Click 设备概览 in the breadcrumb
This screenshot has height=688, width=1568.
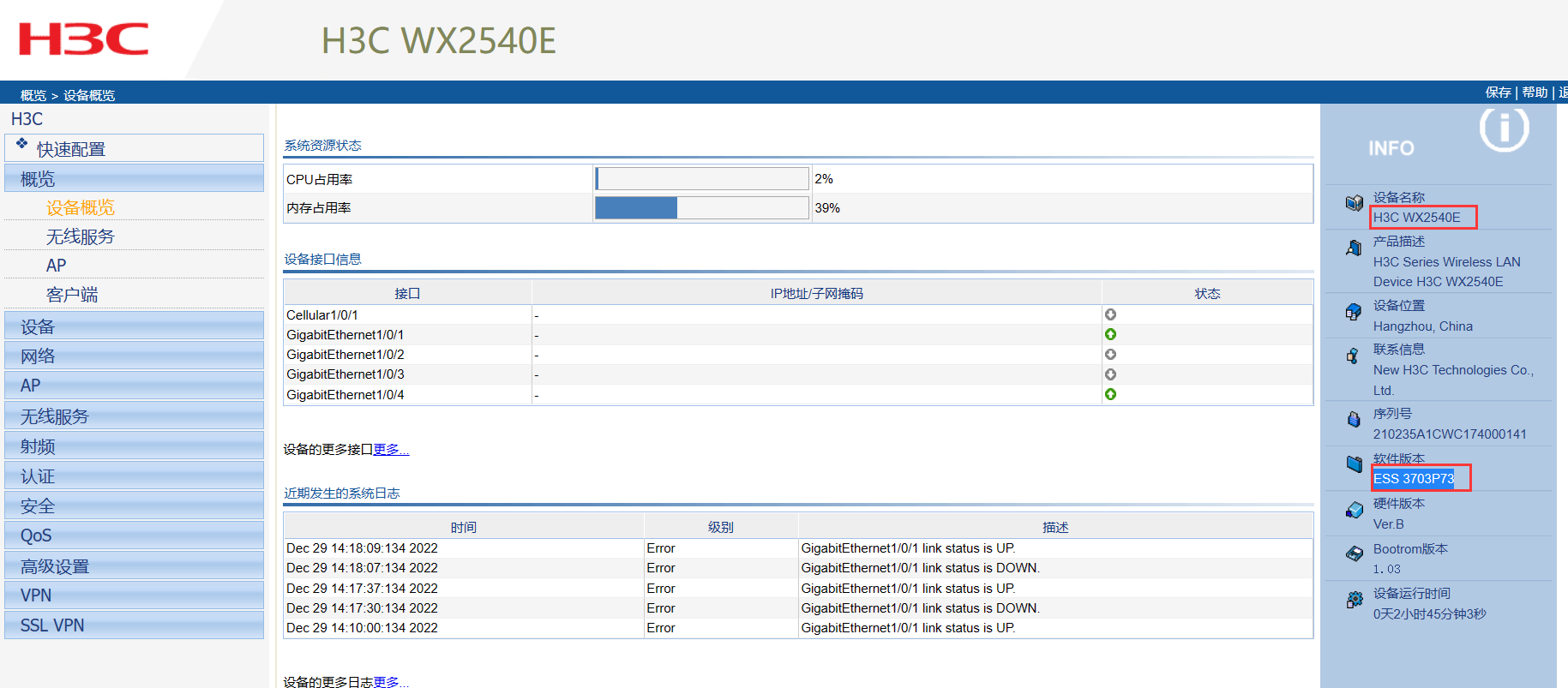[x=89, y=95]
